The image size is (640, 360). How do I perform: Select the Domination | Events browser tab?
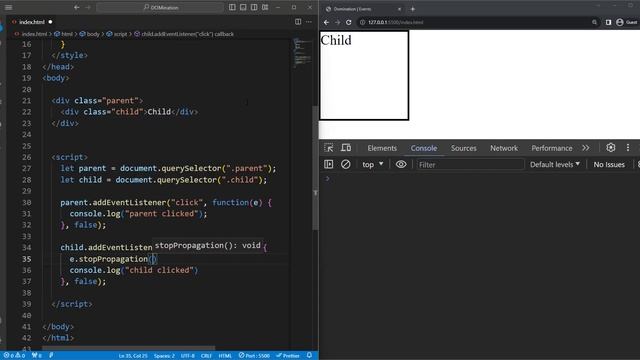point(363,9)
